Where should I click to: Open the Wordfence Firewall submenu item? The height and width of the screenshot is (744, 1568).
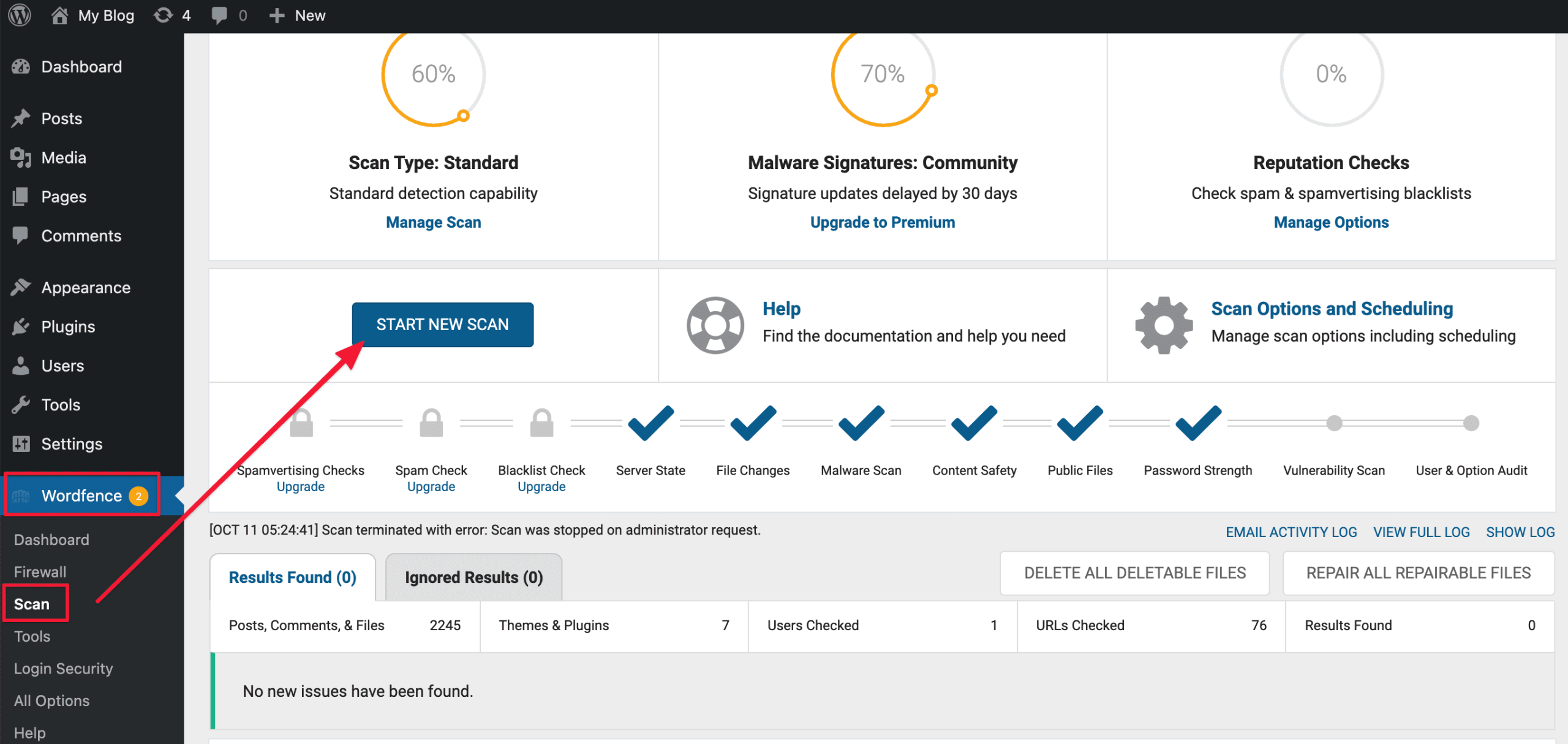click(40, 572)
